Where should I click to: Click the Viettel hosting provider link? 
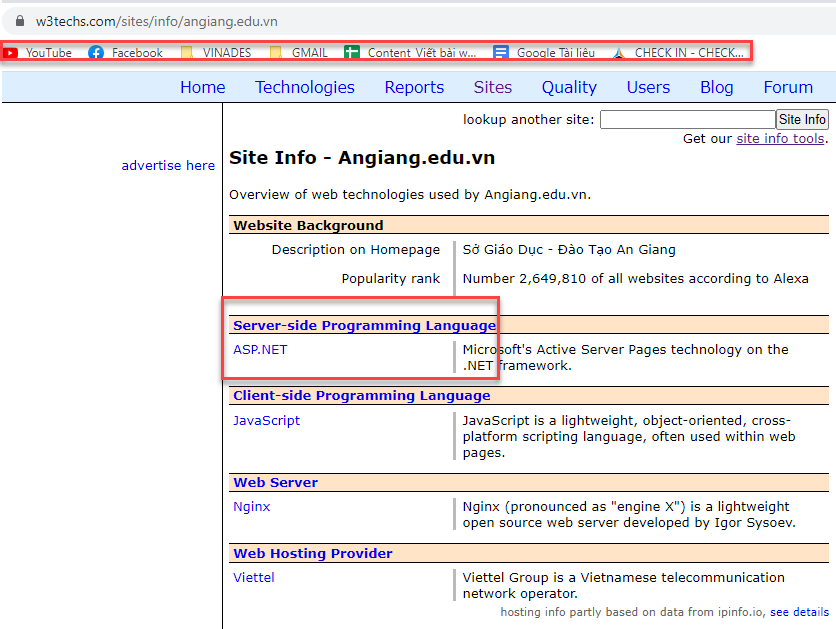pyautogui.click(x=253, y=578)
